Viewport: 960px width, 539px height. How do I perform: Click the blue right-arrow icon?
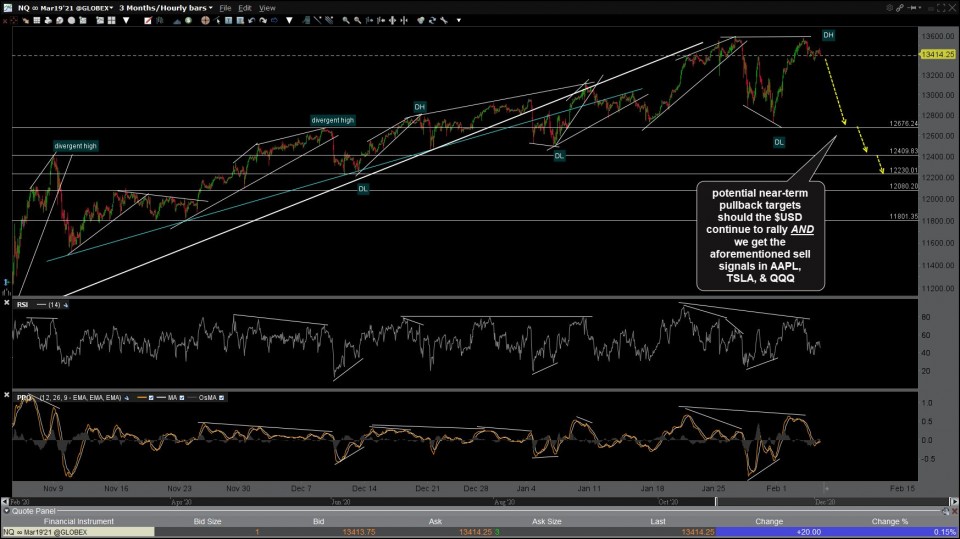(x=274, y=20)
